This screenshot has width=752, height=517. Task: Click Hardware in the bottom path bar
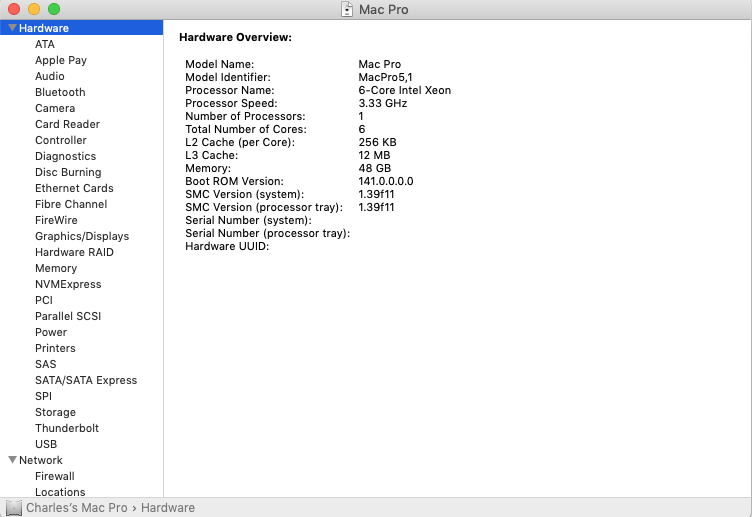tap(168, 507)
